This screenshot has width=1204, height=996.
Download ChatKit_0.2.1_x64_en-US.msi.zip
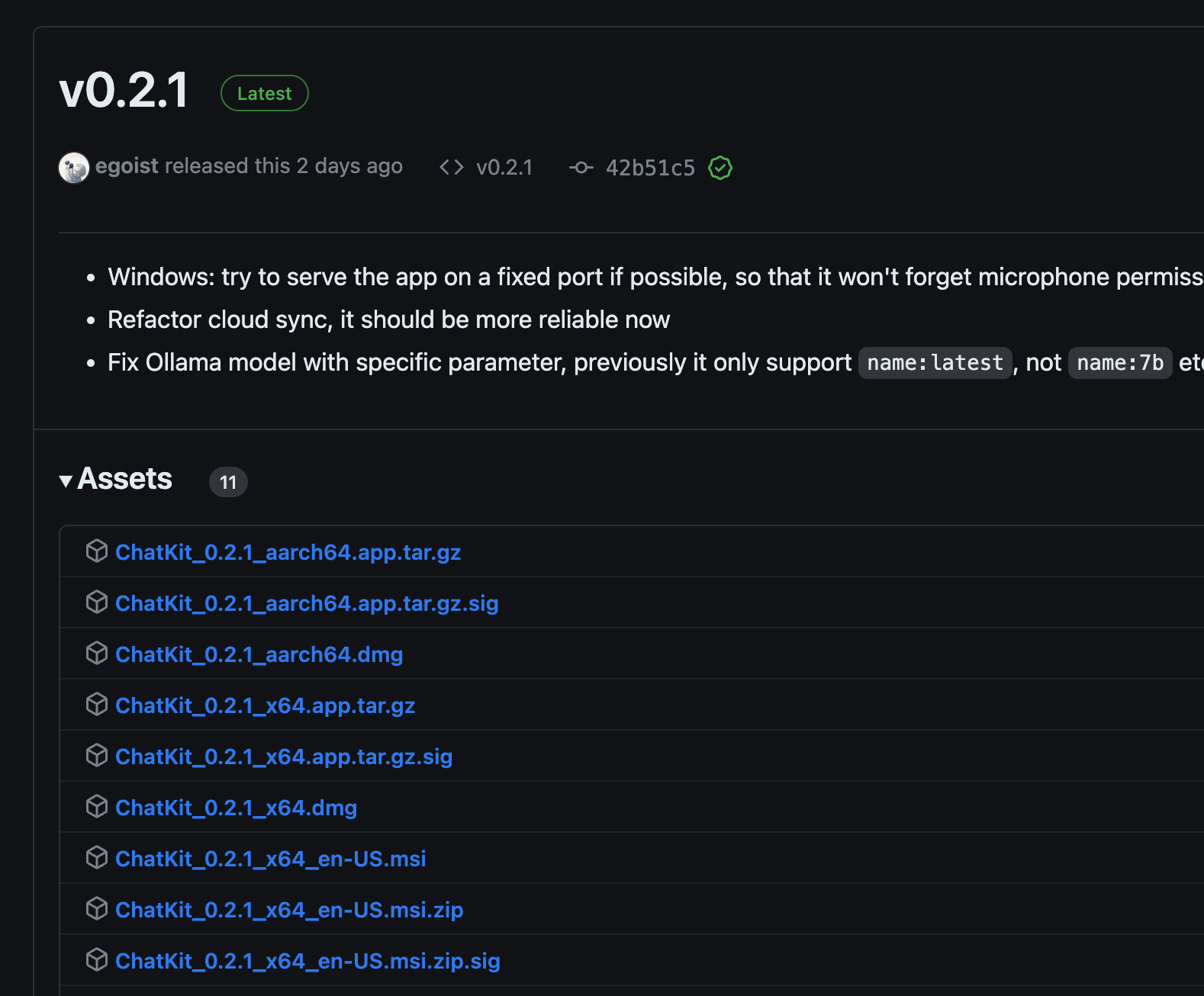click(289, 910)
